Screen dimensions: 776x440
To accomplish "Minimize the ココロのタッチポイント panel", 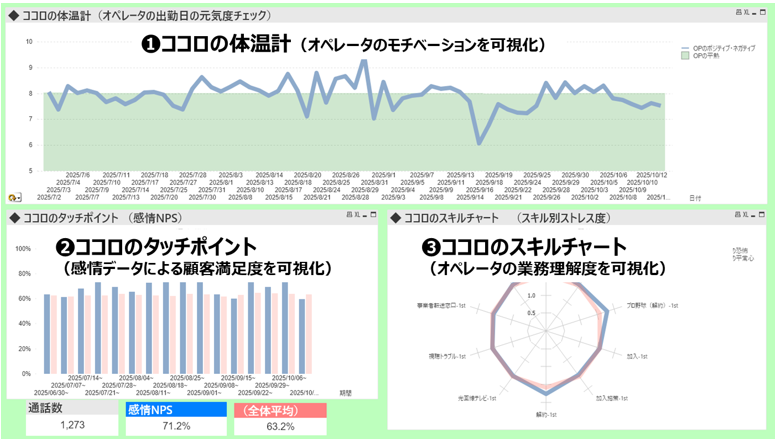I will tap(365, 216).
